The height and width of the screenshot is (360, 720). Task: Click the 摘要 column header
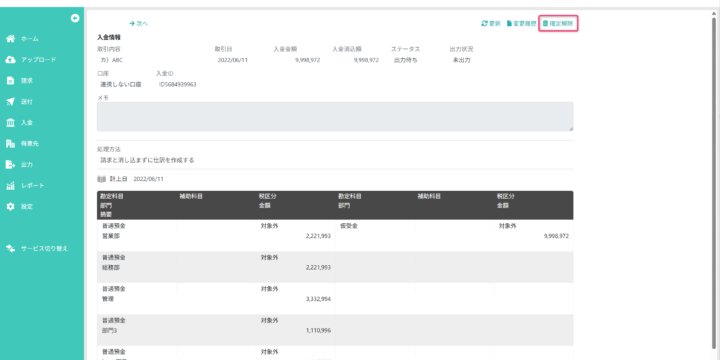106,214
